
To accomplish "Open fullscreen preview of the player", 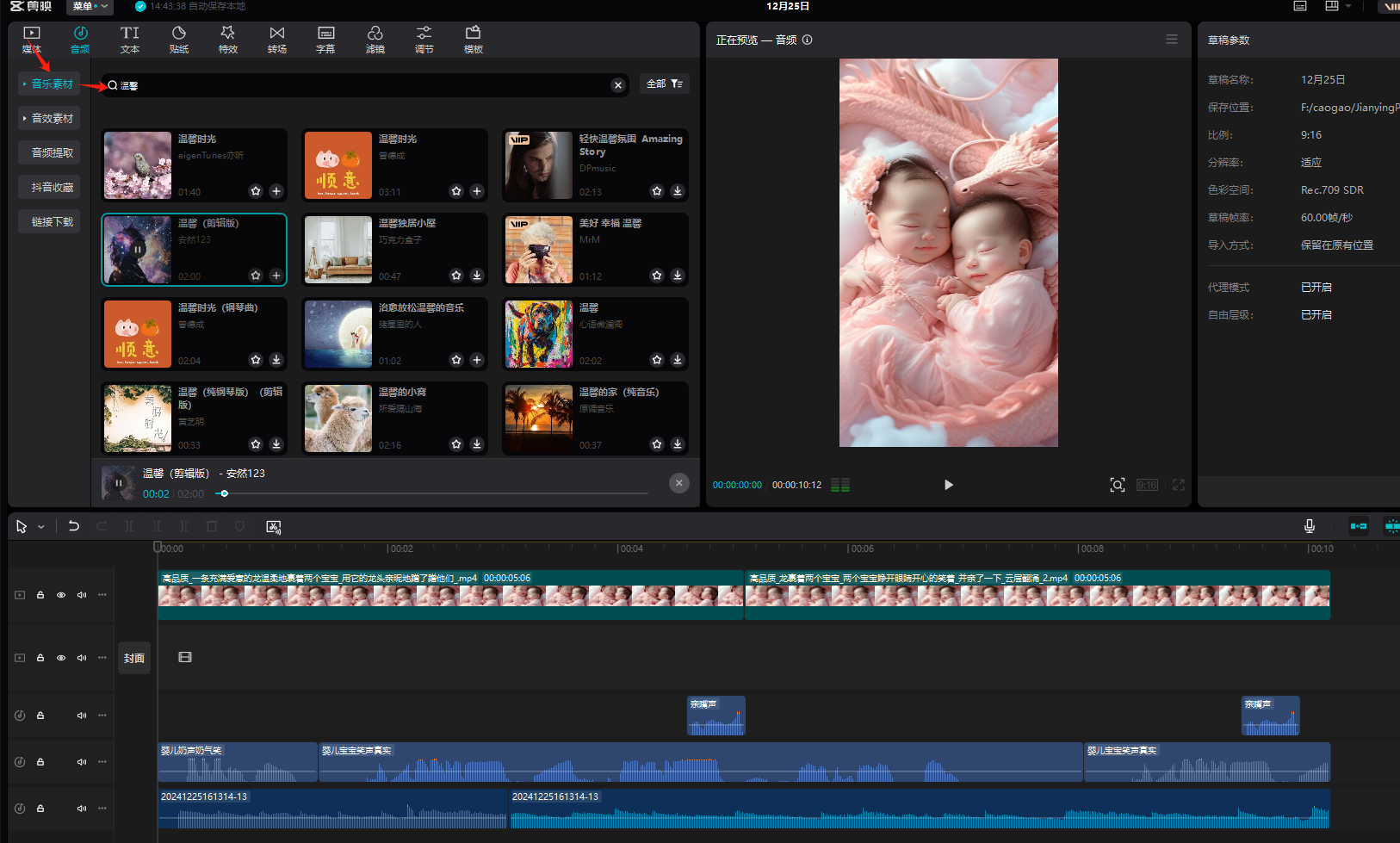I will point(1178,485).
